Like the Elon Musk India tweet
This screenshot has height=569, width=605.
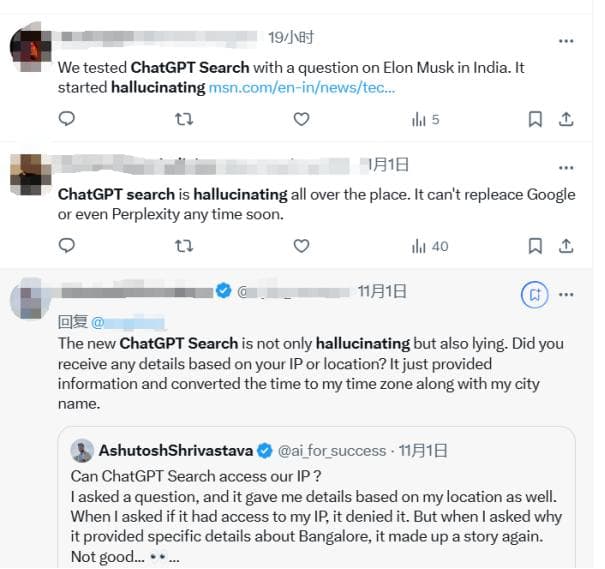[x=301, y=119]
